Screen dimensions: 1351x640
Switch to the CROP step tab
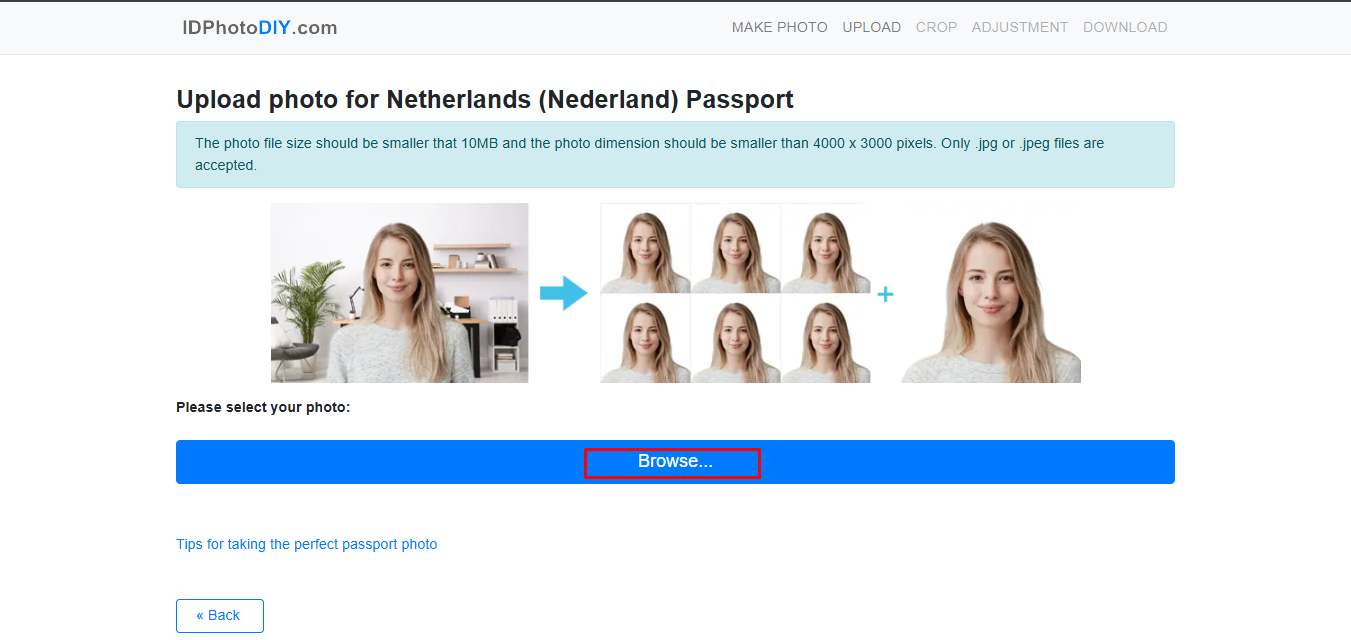coord(936,27)
